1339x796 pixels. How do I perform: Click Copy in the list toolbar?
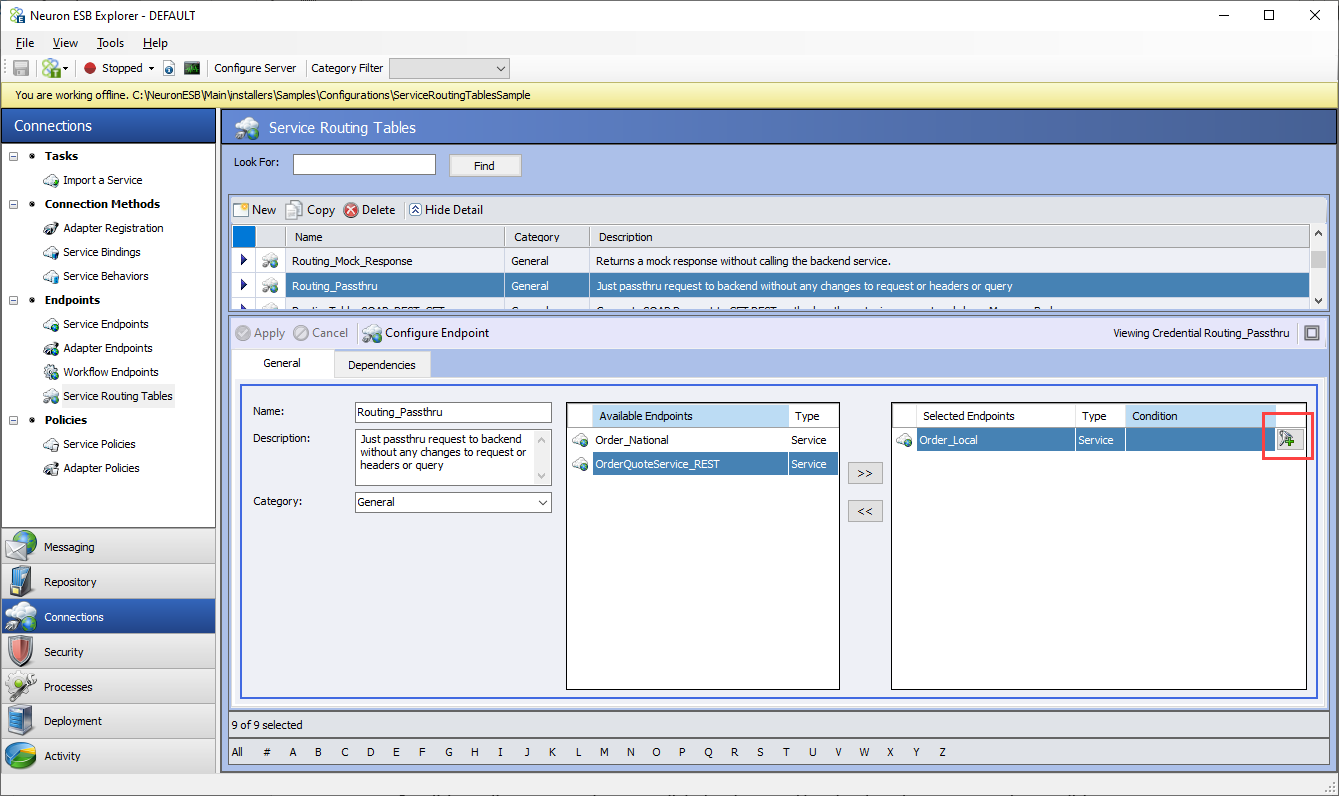311,210
